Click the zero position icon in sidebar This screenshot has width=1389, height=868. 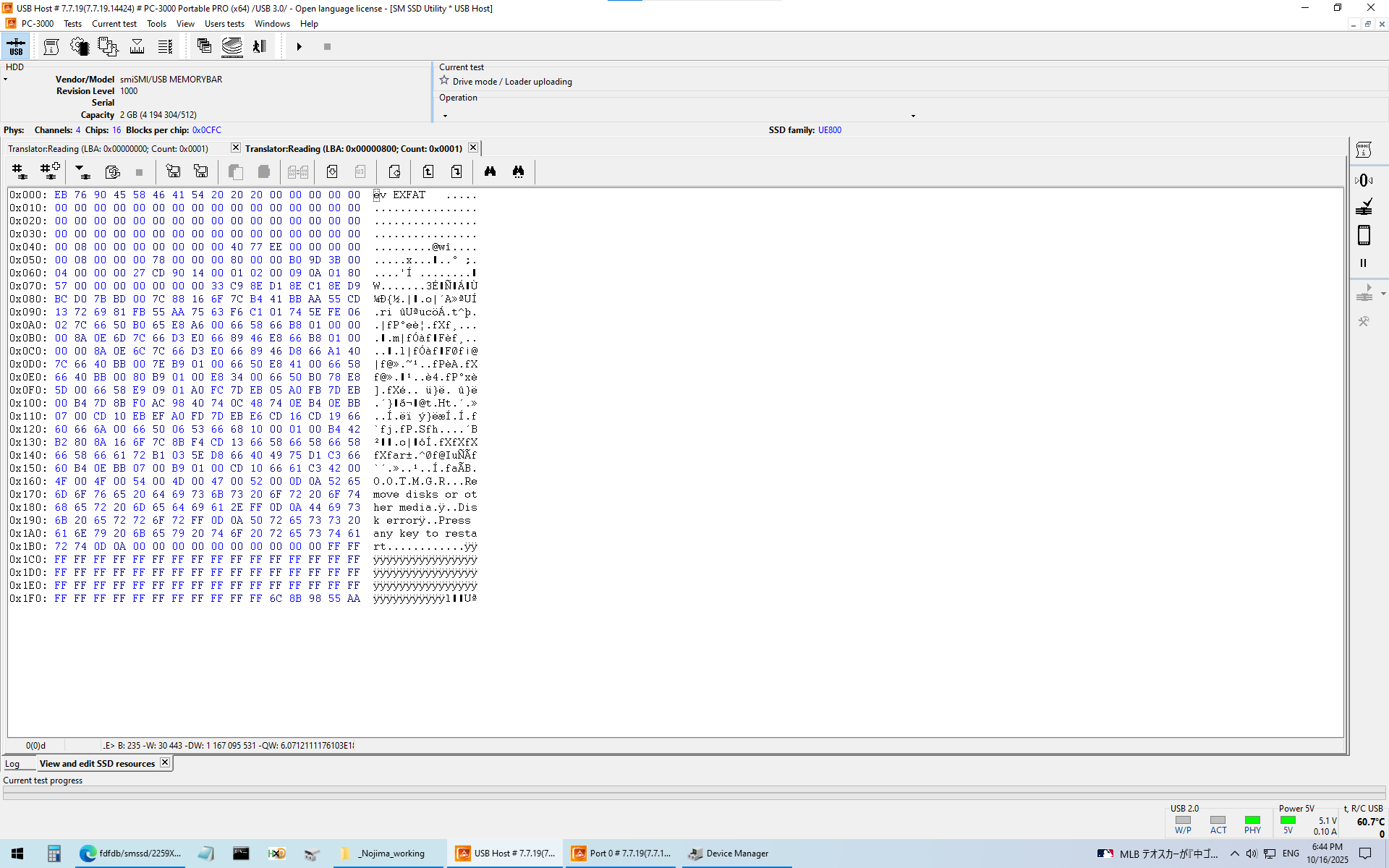click(x=1364, y=180)
